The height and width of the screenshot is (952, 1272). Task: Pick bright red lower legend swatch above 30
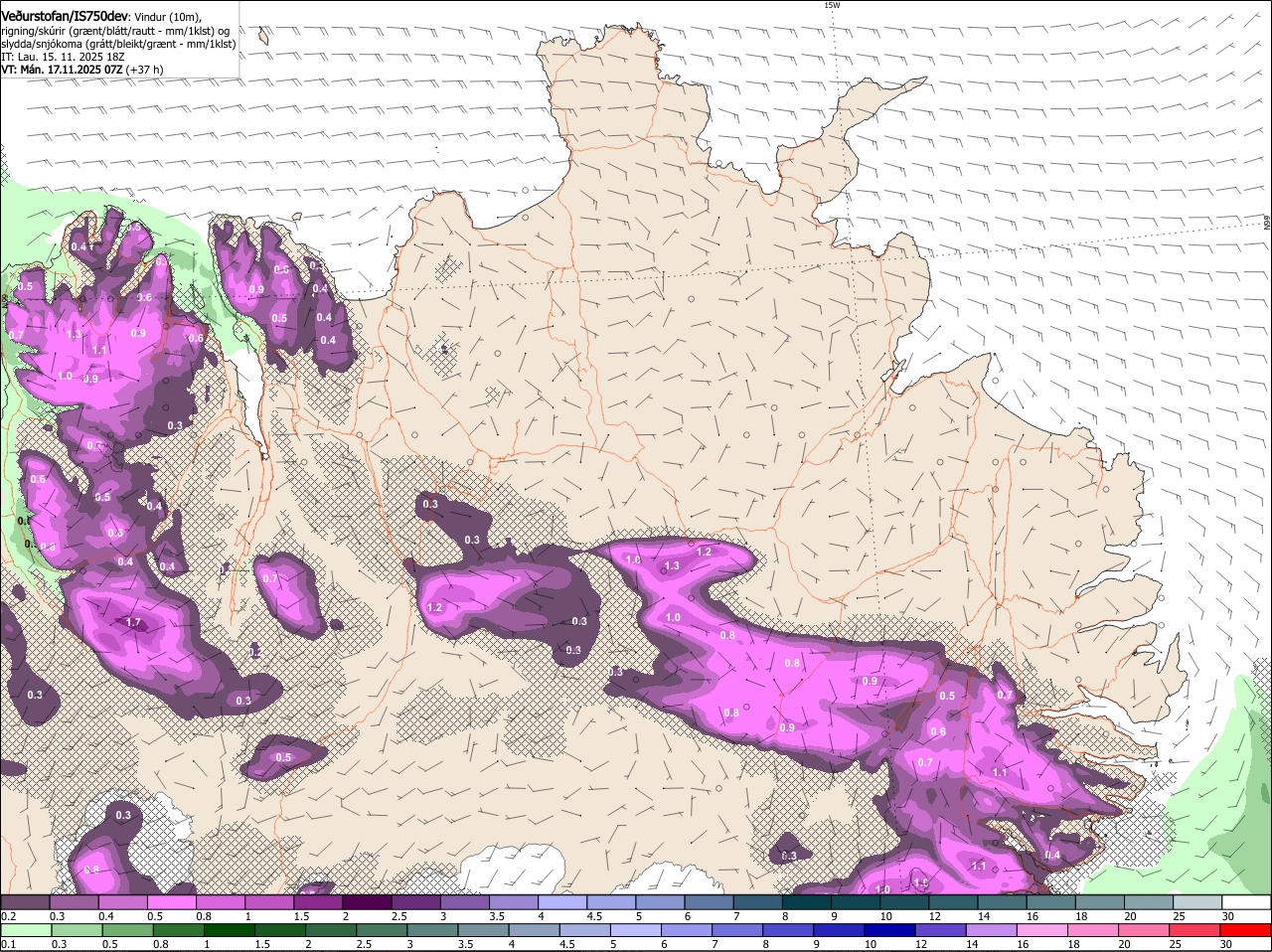point(1247,930)
